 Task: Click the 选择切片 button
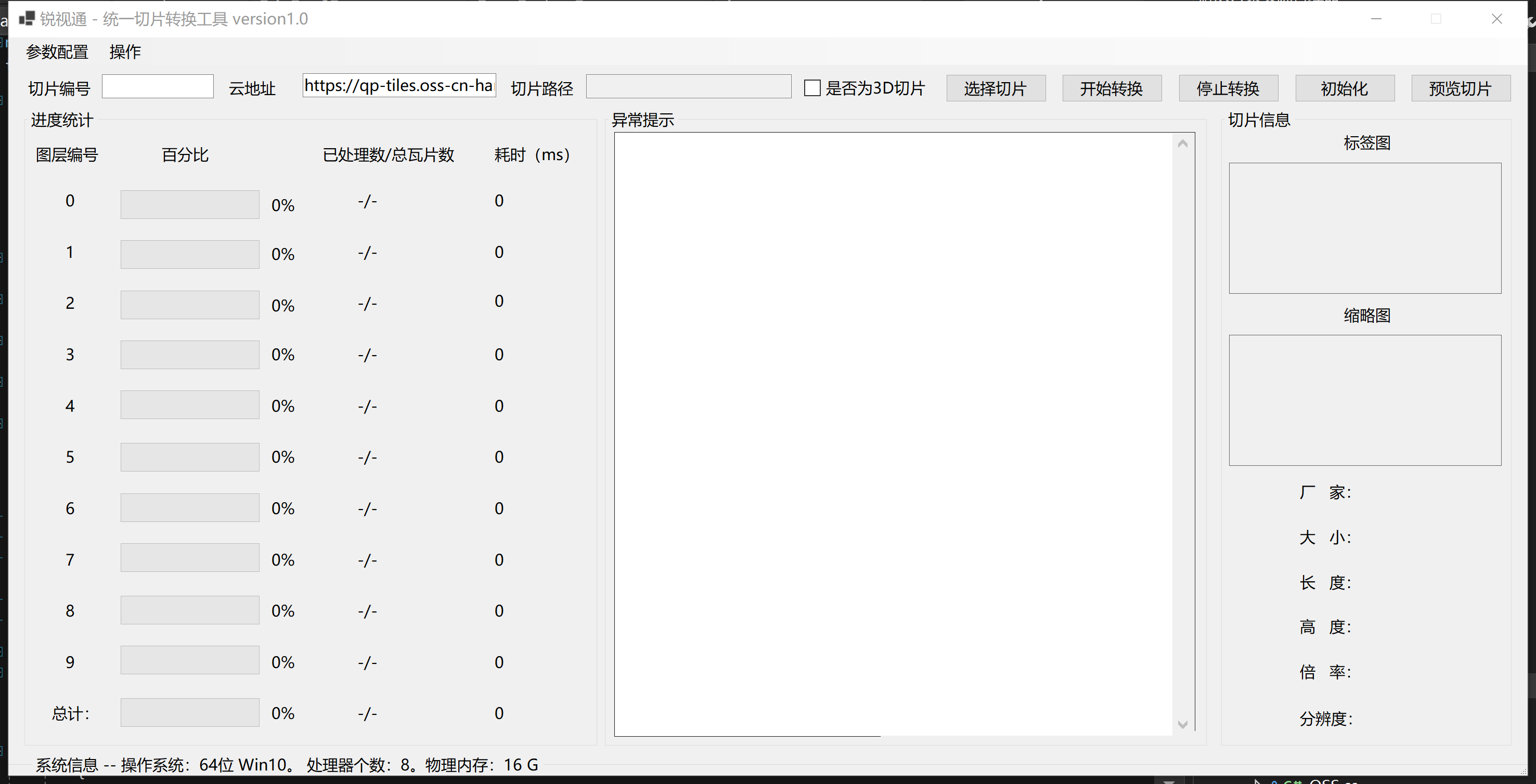(996, 88)
